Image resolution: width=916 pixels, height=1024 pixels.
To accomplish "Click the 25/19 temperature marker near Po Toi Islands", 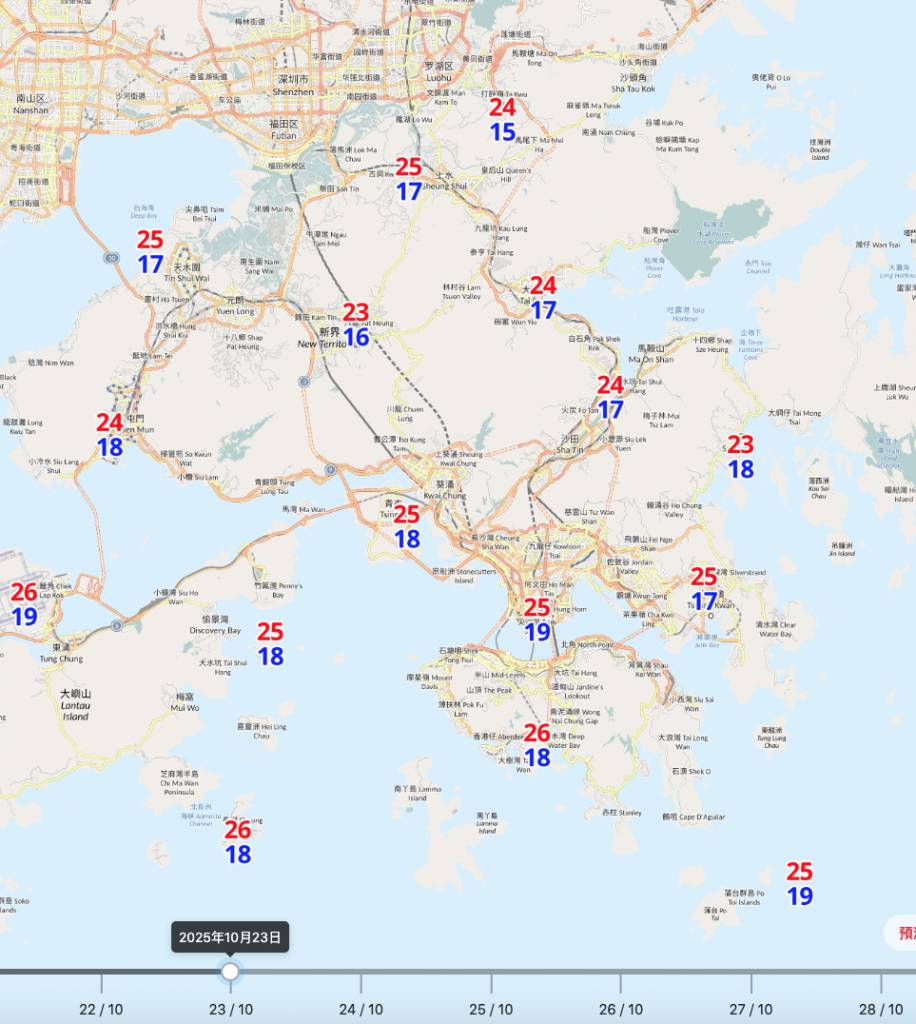I will (x=799, y=885).
